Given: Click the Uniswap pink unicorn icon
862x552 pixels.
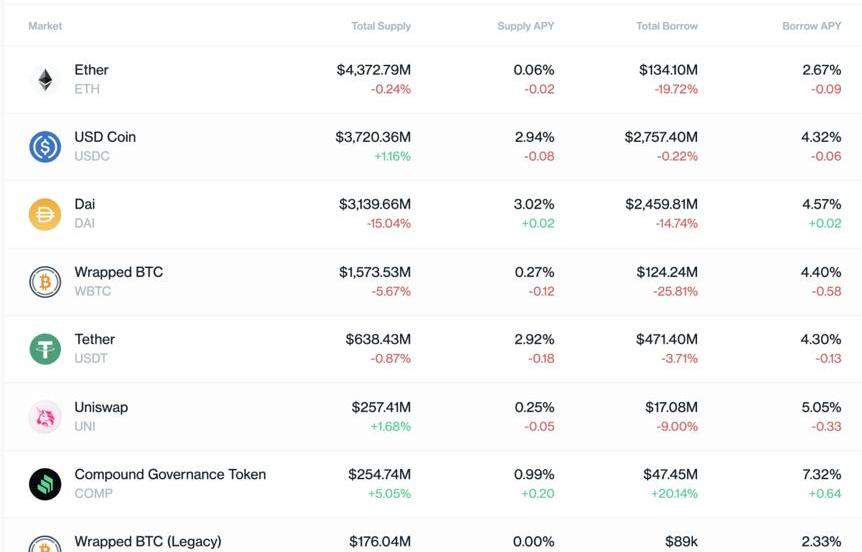Looking at the screenshot, I should (45, 417).
